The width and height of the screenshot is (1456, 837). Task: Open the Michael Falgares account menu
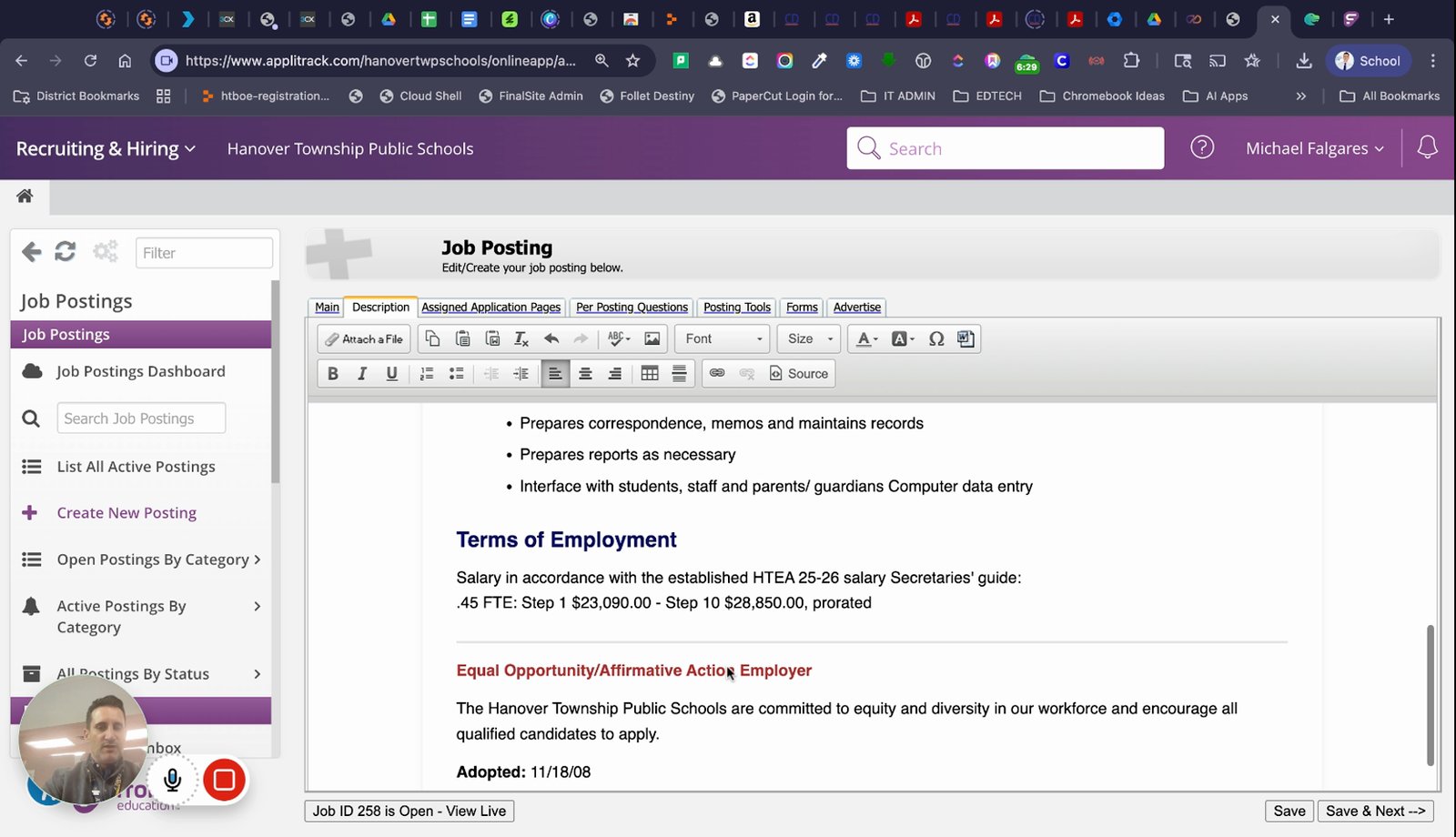pos(1315,148)
